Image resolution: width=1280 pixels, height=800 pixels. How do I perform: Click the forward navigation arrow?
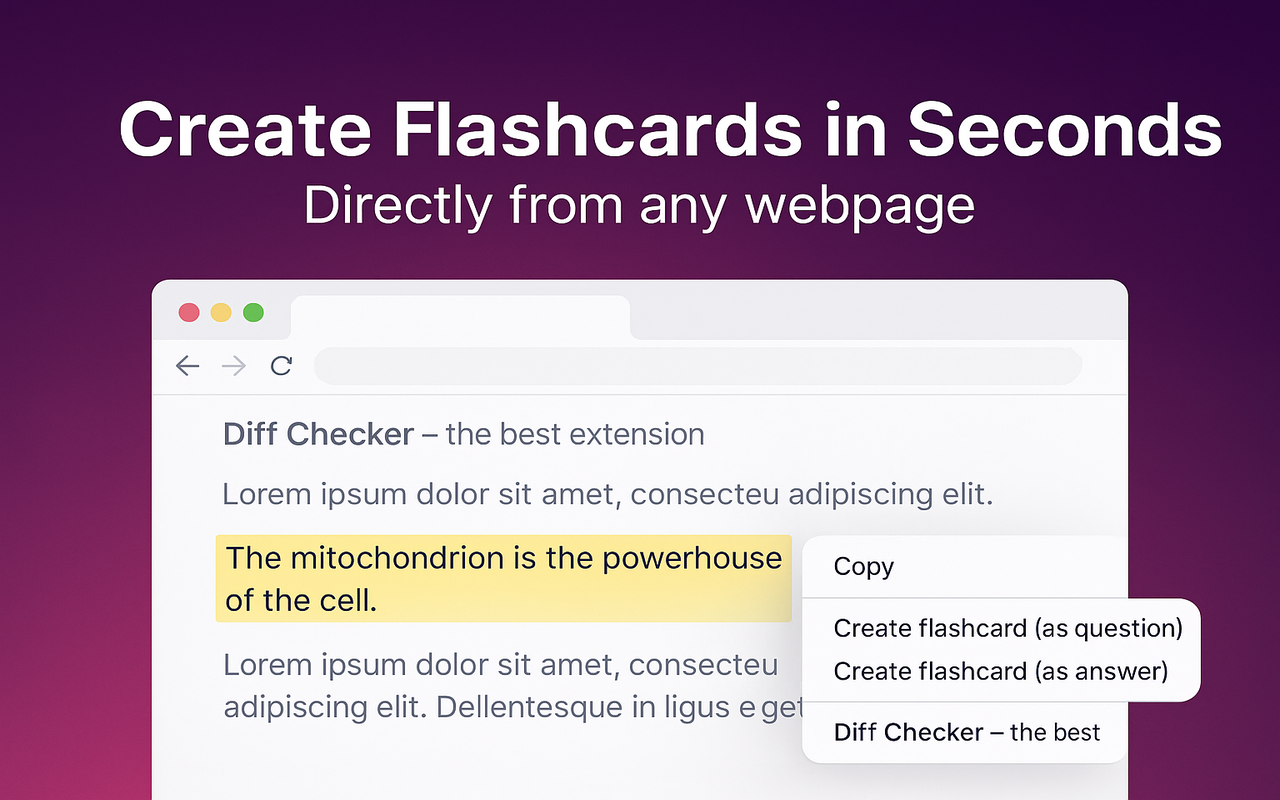pyautogui.click(x=234, y=366)
